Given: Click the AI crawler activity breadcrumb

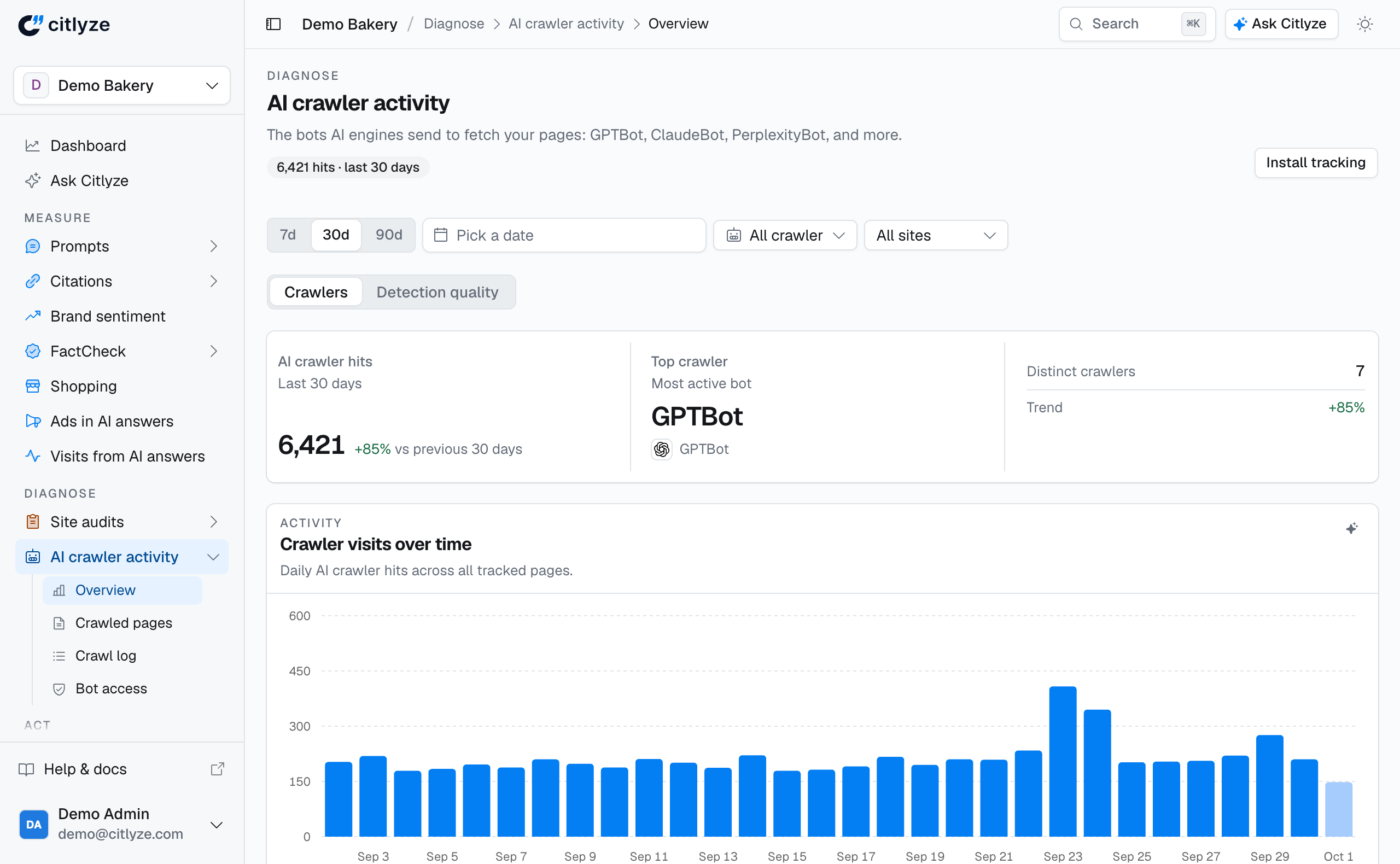Looking at the screenshot, I should [x=565, y=24].
